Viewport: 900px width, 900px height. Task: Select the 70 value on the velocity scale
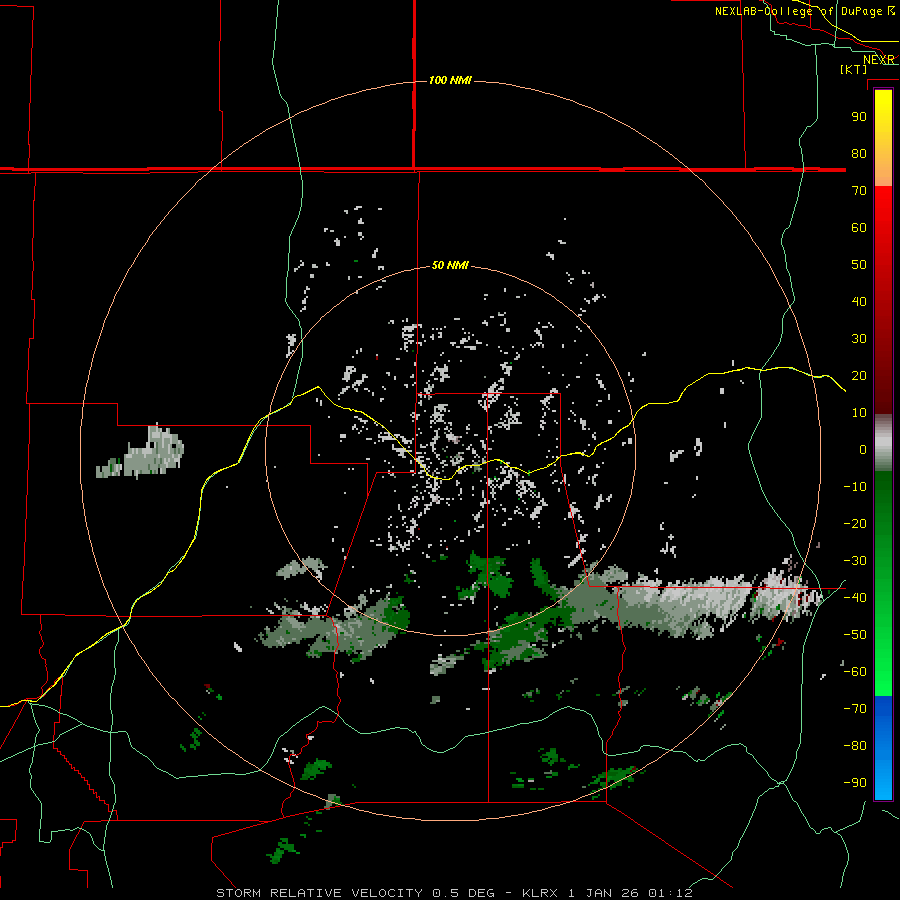click(859, 191)
